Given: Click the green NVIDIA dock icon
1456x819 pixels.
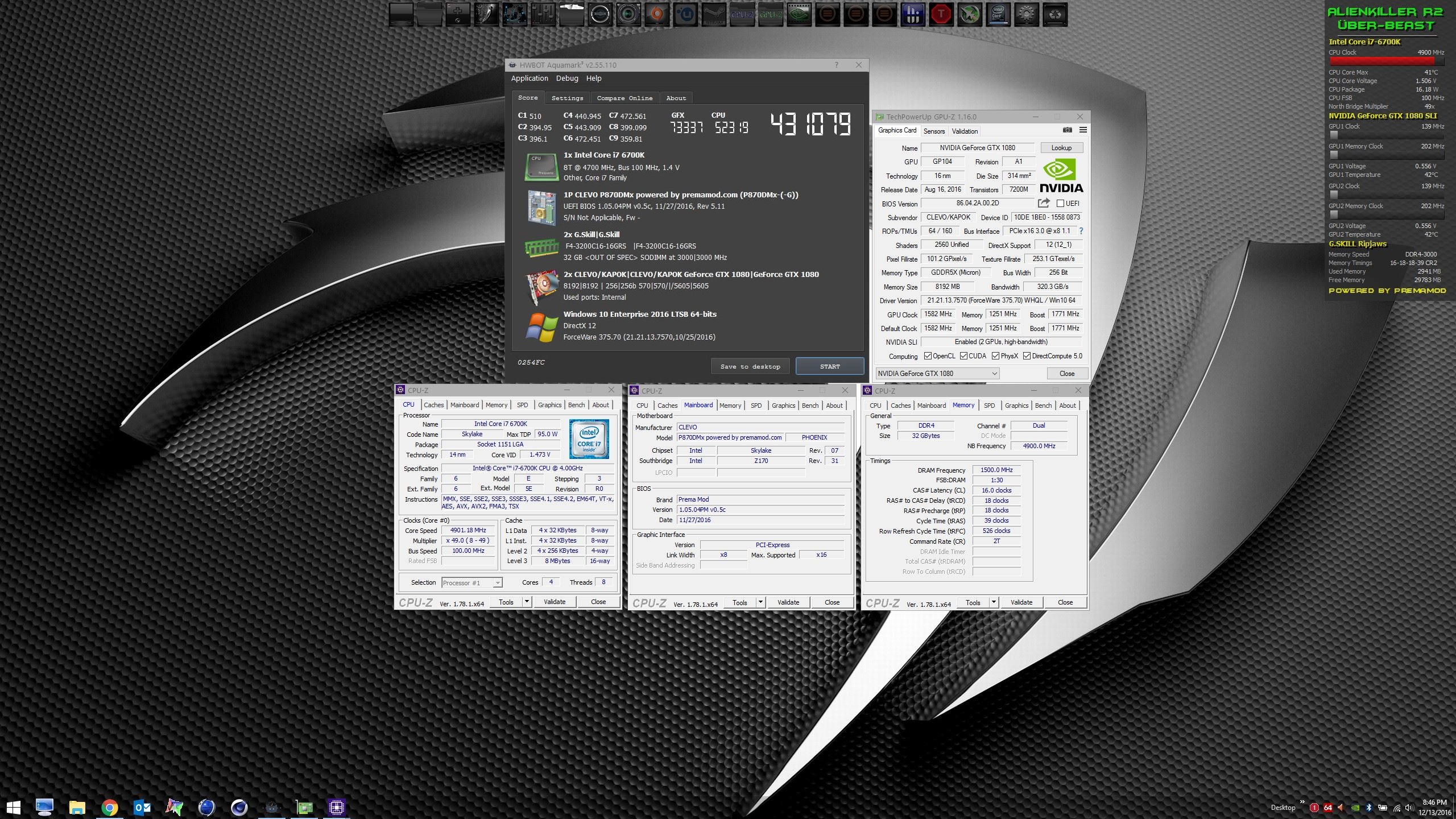Looking at the screenshot, I should pos(799,14).
